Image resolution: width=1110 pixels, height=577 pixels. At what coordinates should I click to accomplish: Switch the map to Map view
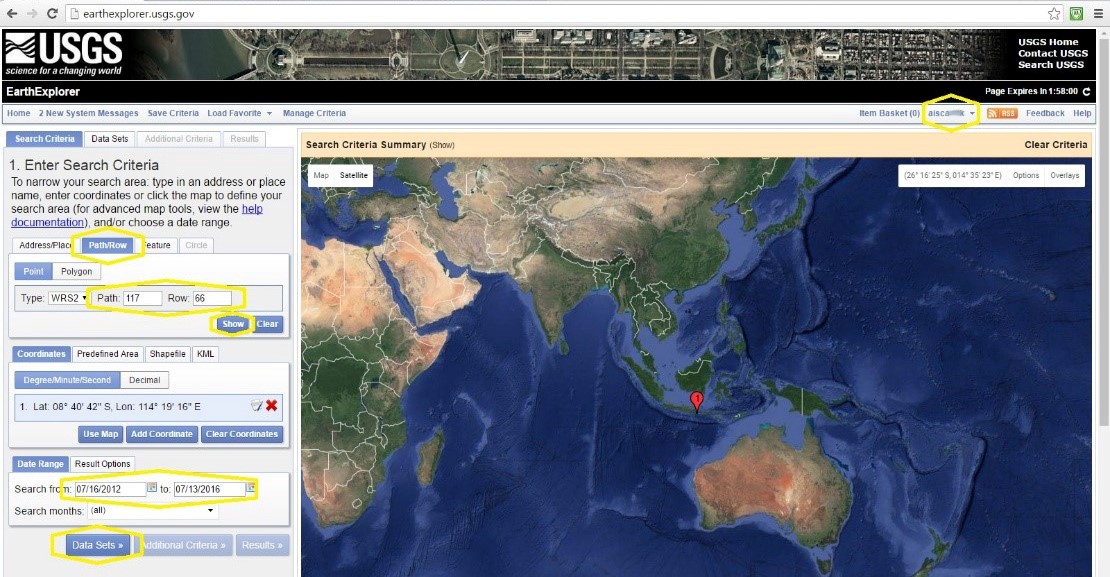pyautogui.click(x=322, y=175)
